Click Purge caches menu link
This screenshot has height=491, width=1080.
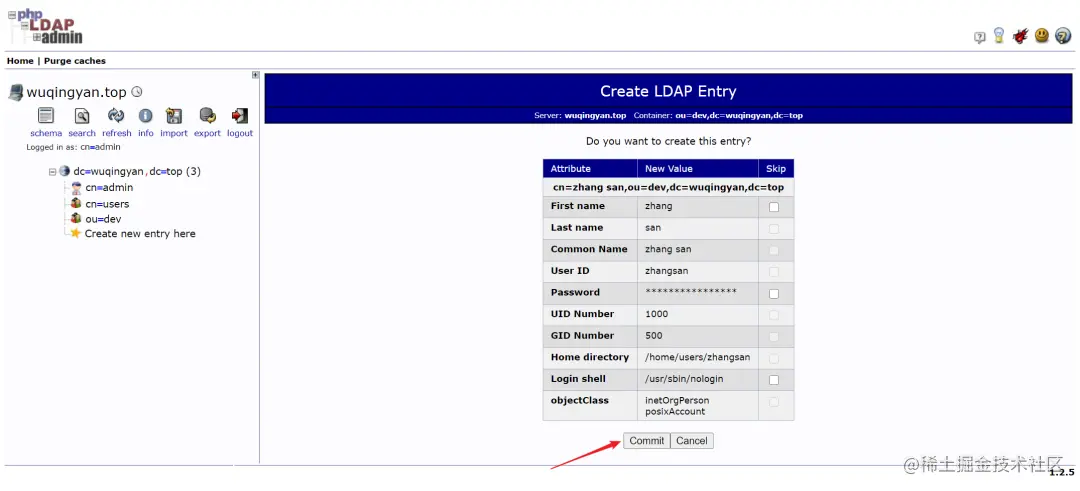(75, 61)
